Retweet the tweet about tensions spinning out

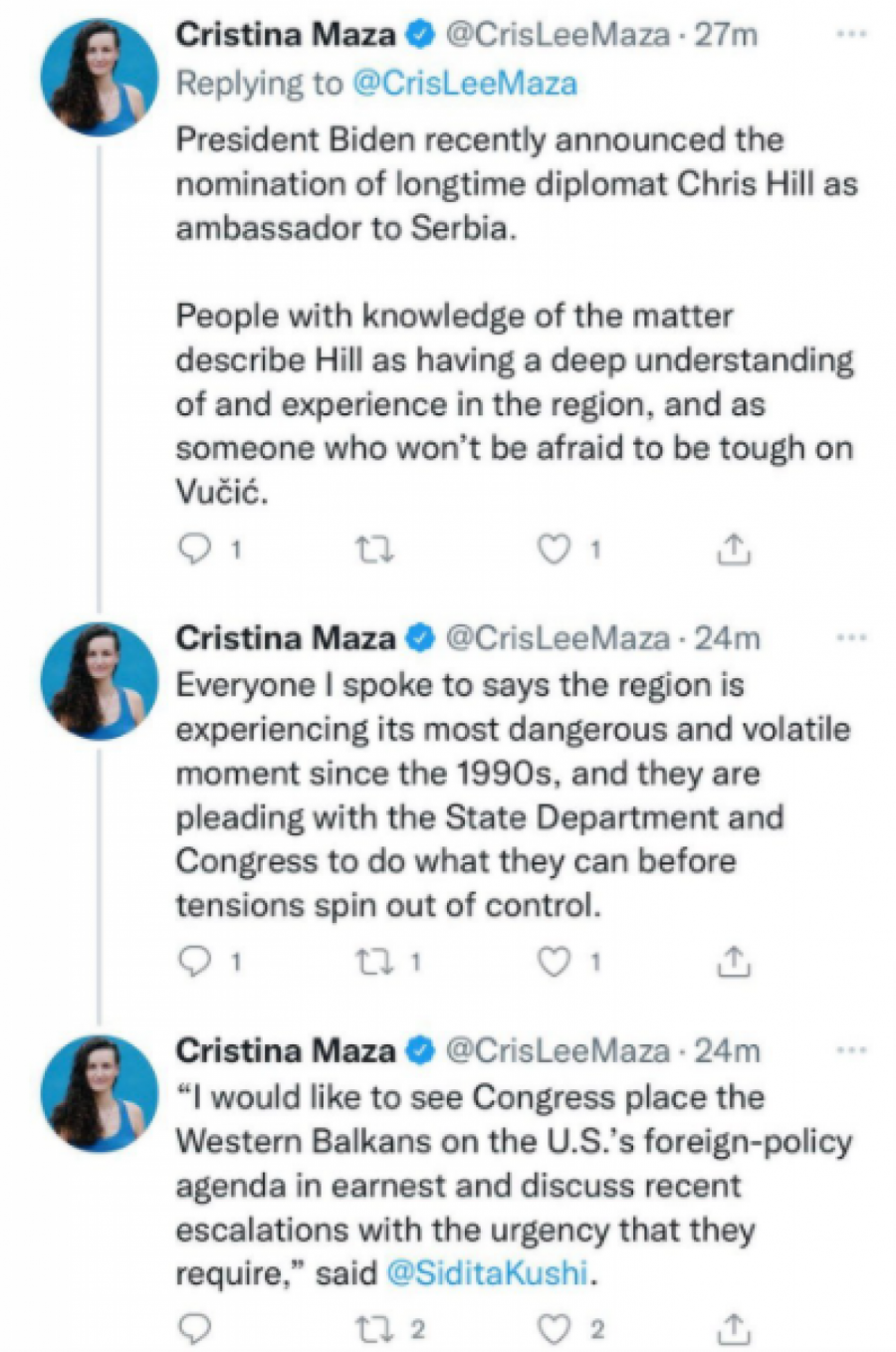[375, 961]
